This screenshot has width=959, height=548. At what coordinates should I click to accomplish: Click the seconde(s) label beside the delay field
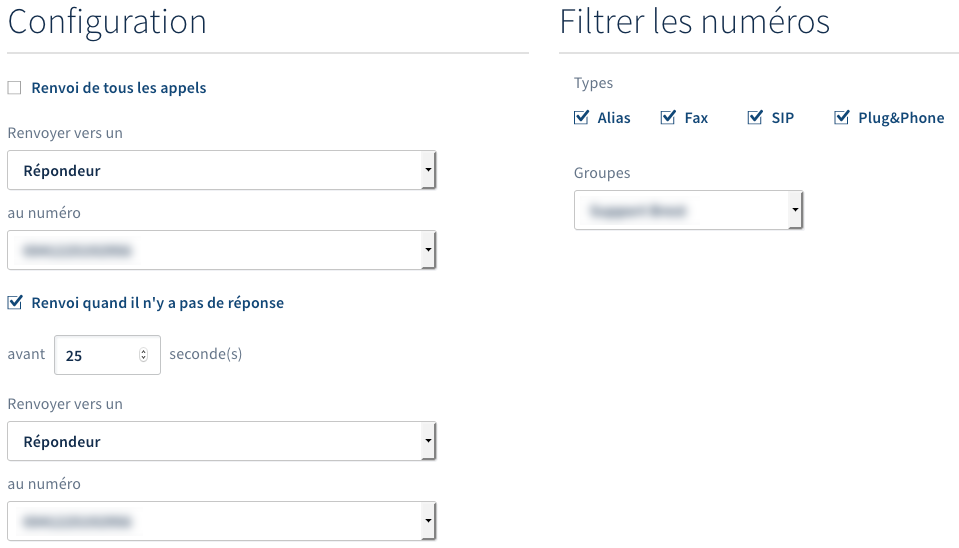205,354
